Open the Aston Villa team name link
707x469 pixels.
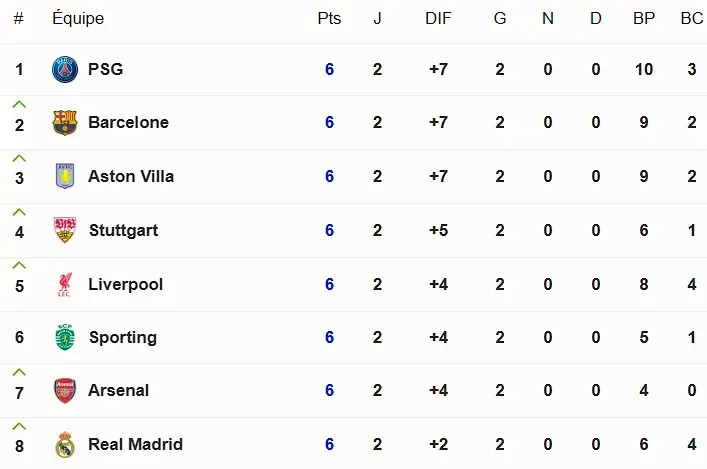131,176
